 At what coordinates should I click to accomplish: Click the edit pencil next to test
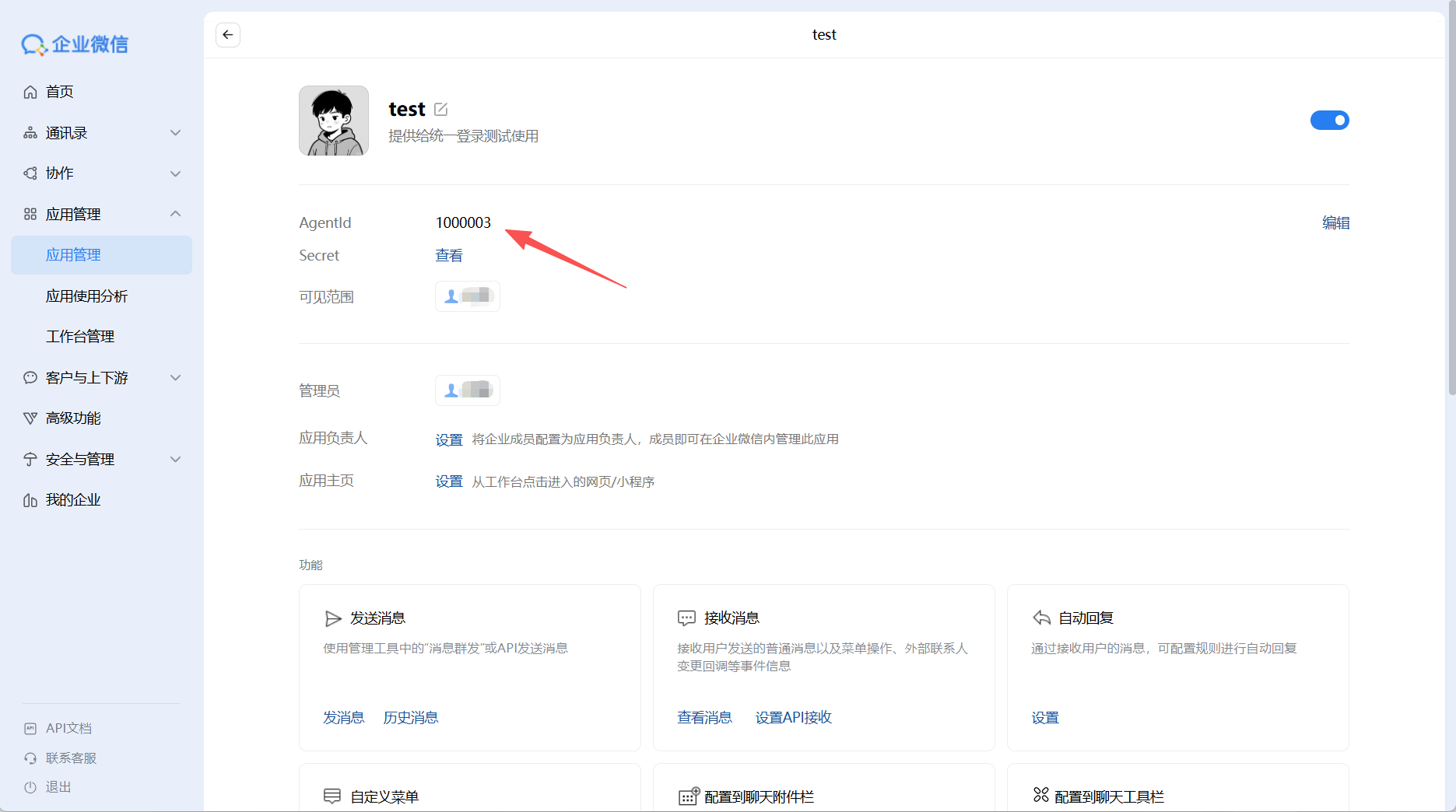(441, 109)
